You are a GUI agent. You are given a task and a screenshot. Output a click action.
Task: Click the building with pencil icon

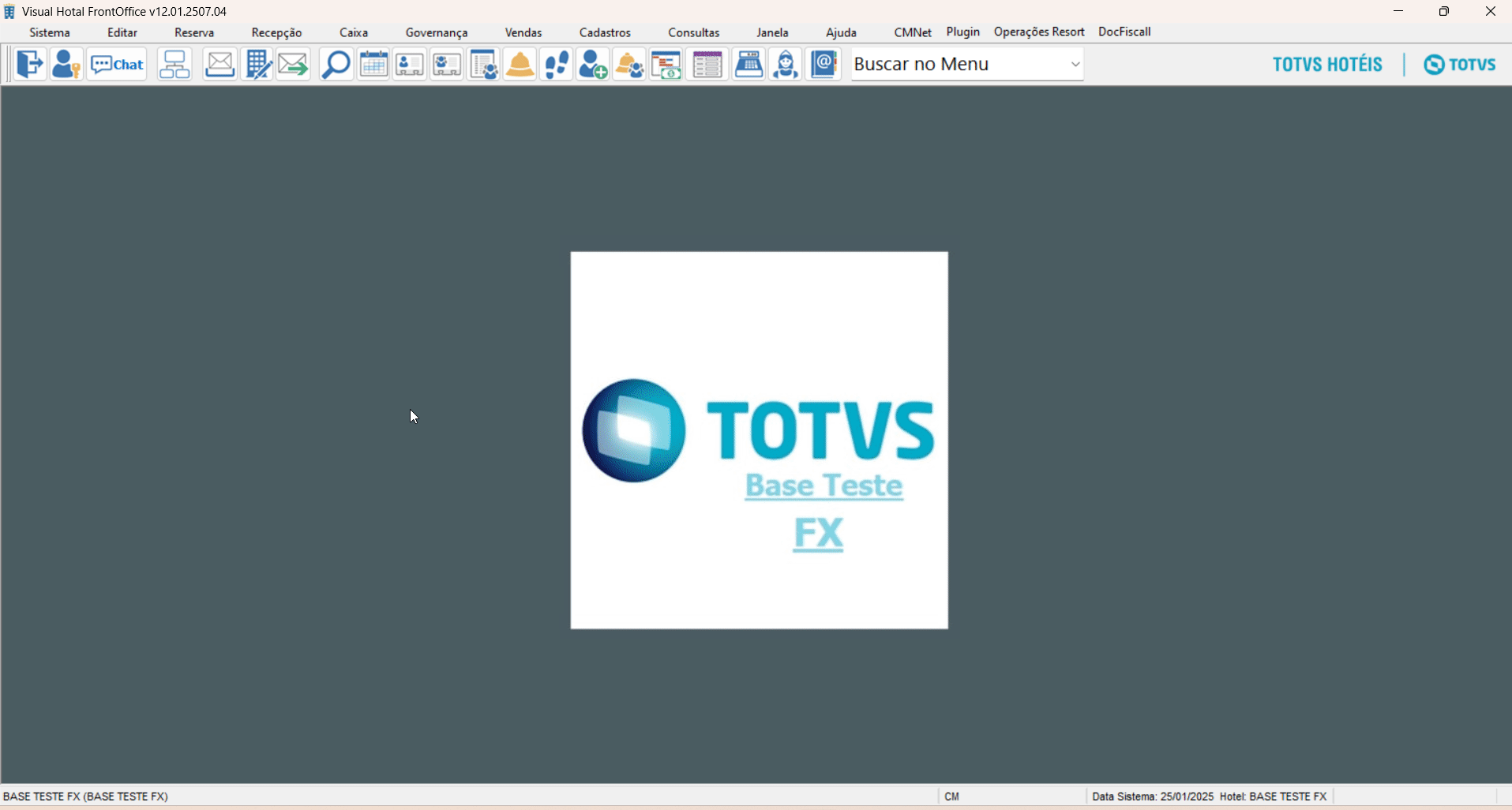tap(257, 64)
